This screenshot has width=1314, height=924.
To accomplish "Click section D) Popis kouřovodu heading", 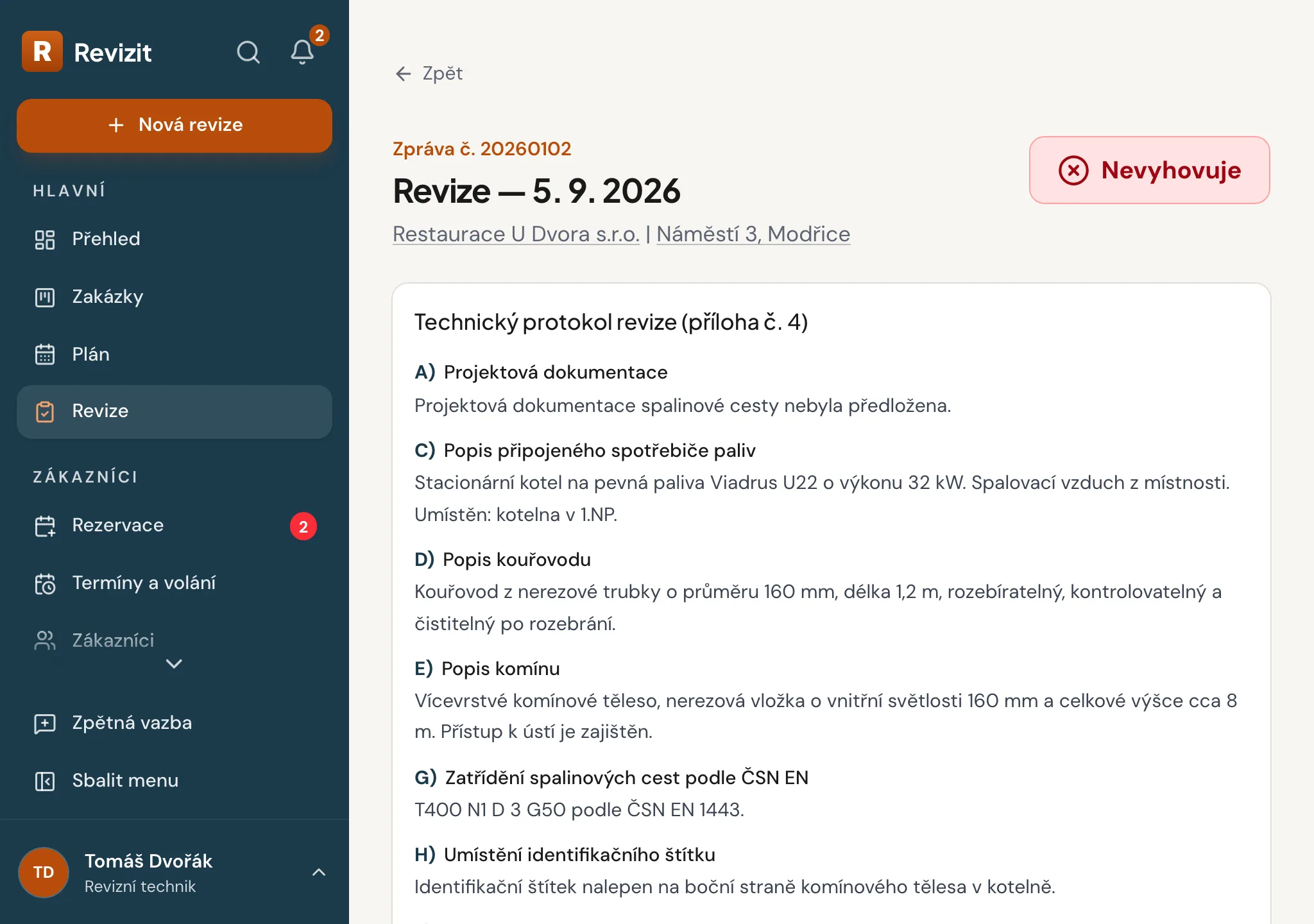I will pos(502,560).
